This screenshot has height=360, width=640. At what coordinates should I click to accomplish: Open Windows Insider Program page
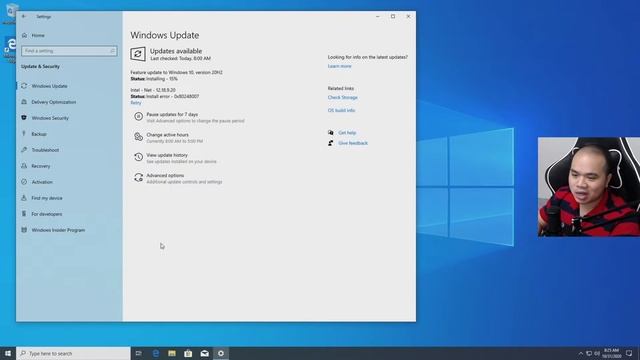coord(58,230)
